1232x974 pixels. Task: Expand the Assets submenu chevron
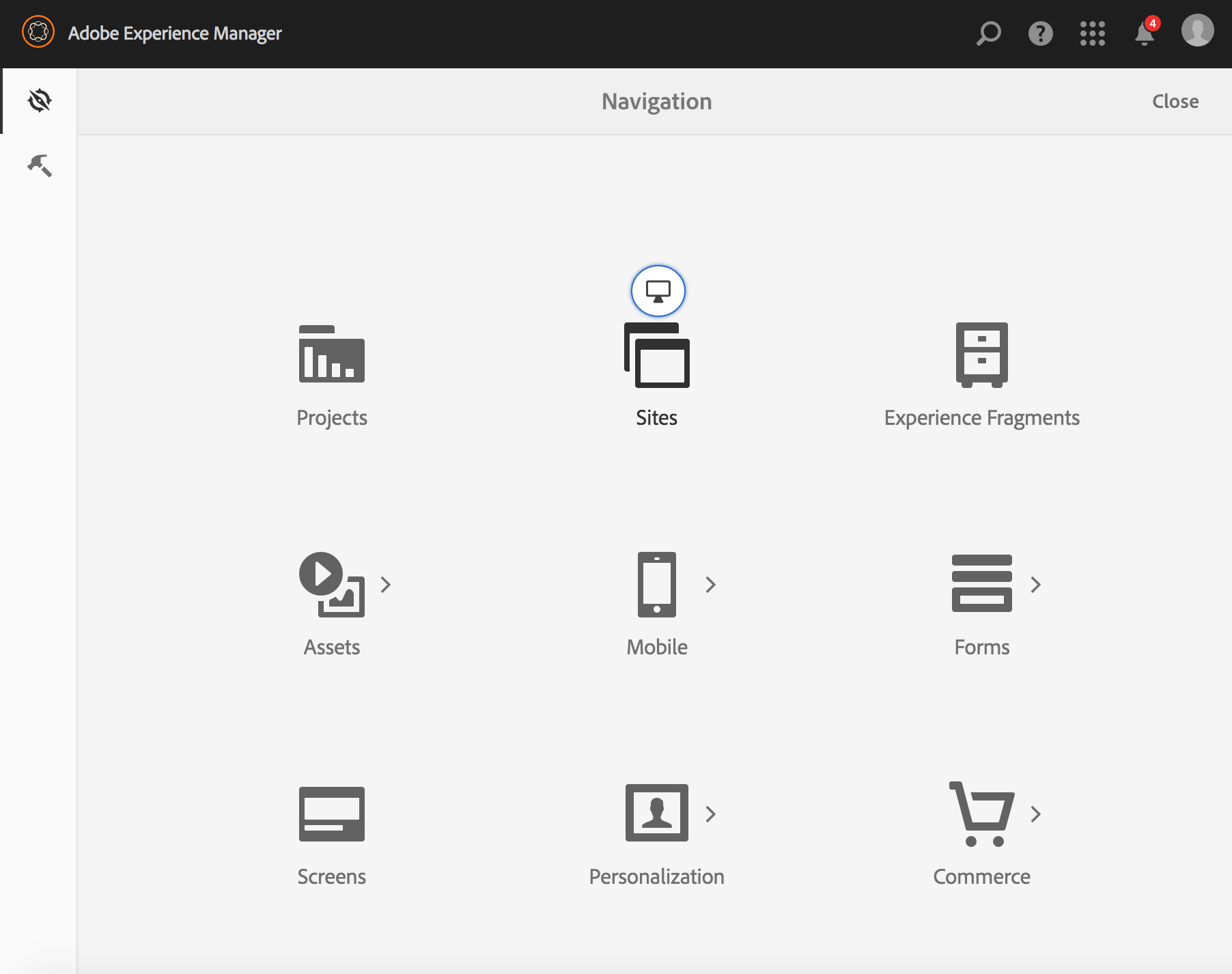386,585
